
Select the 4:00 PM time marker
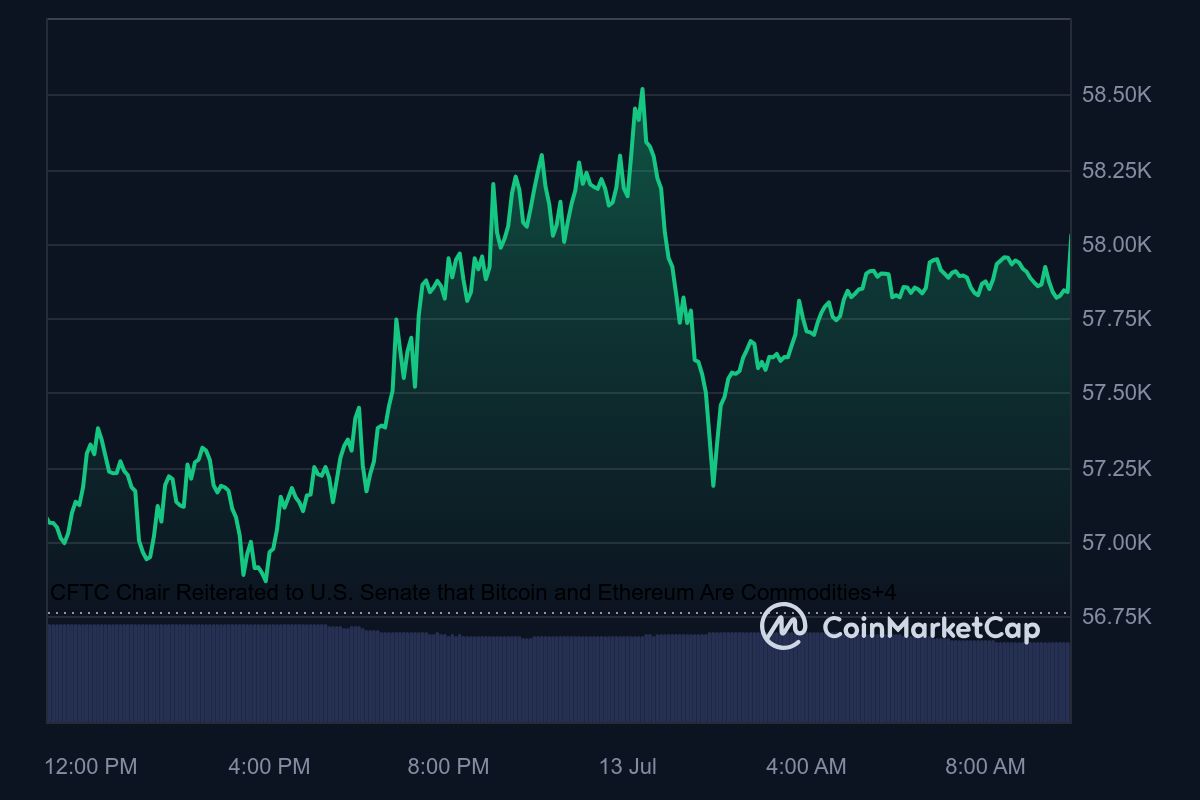269,767
